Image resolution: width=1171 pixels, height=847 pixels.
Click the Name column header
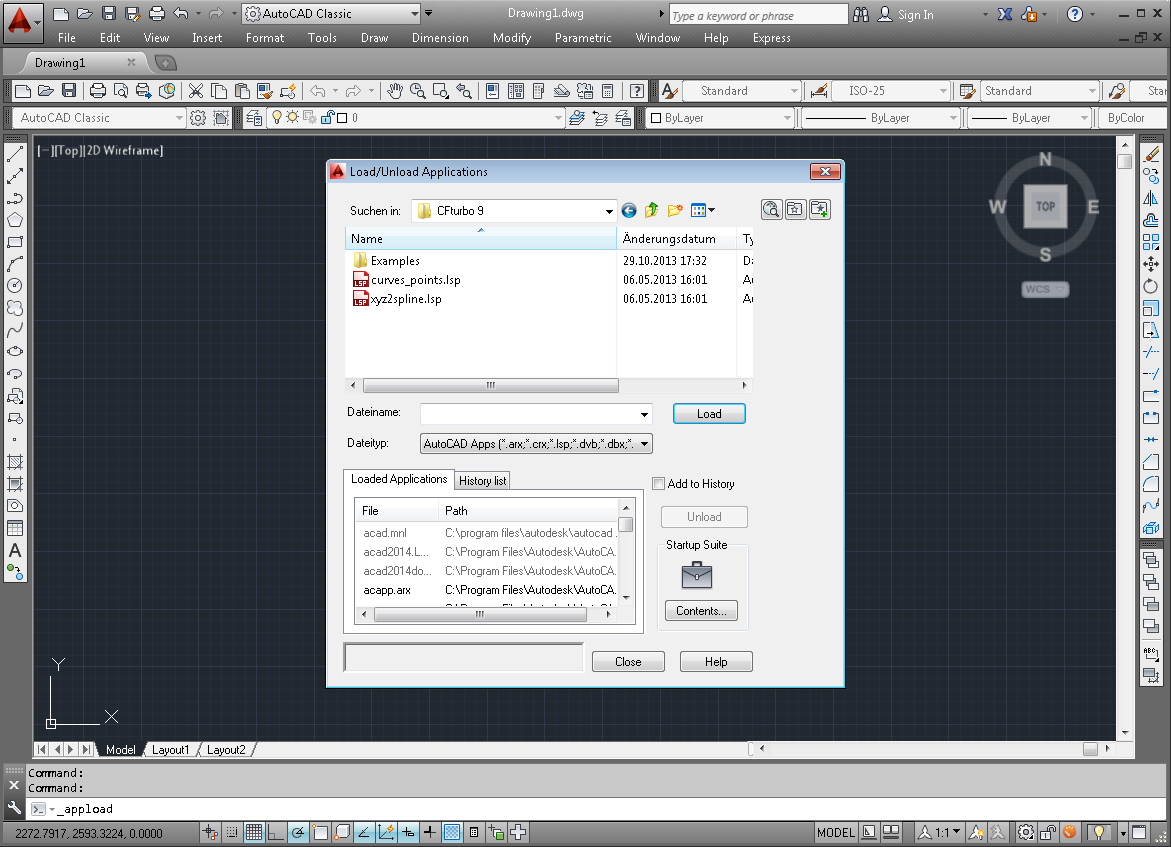(481, 239)
